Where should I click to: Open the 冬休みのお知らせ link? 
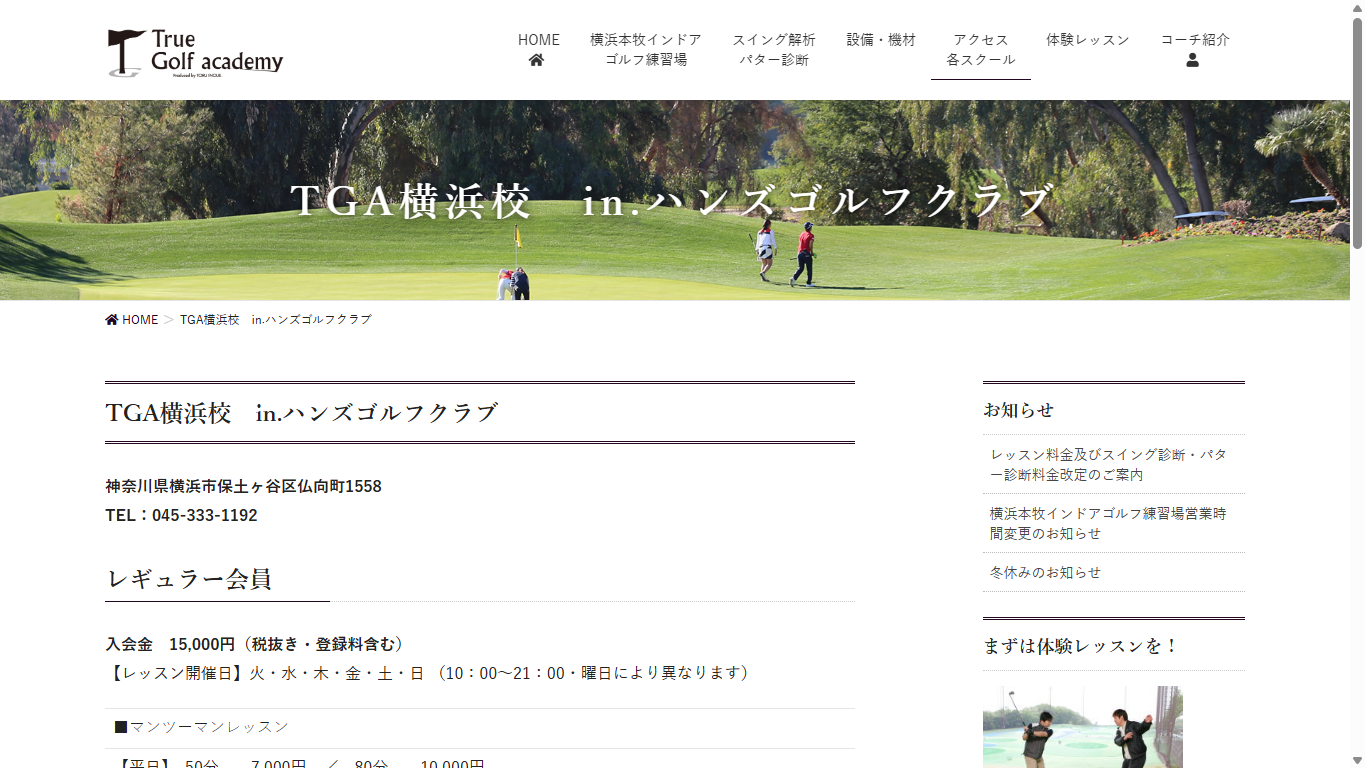pos(1045,572)
